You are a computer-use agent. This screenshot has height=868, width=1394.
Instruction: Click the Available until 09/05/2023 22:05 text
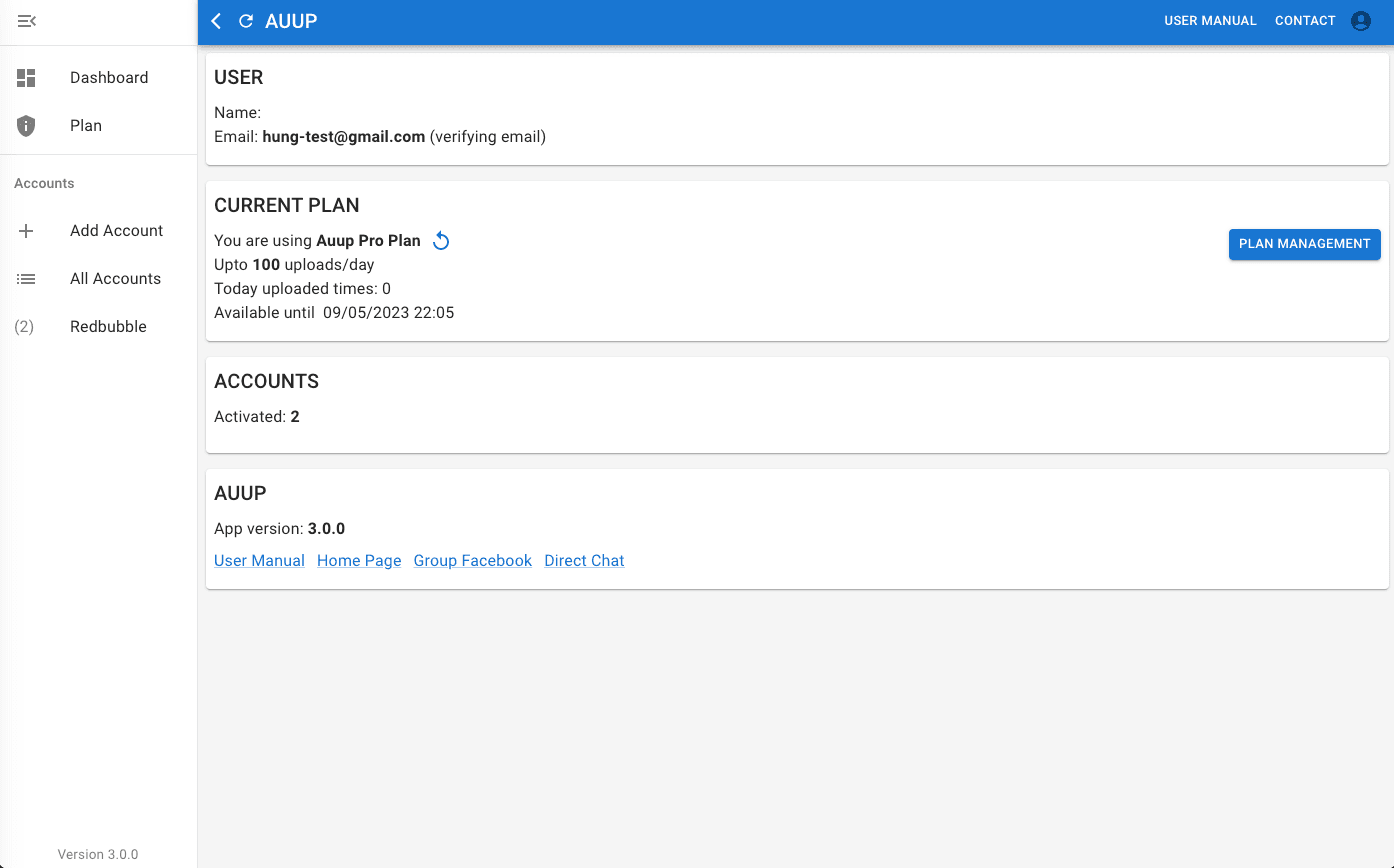tap(334, 313)
